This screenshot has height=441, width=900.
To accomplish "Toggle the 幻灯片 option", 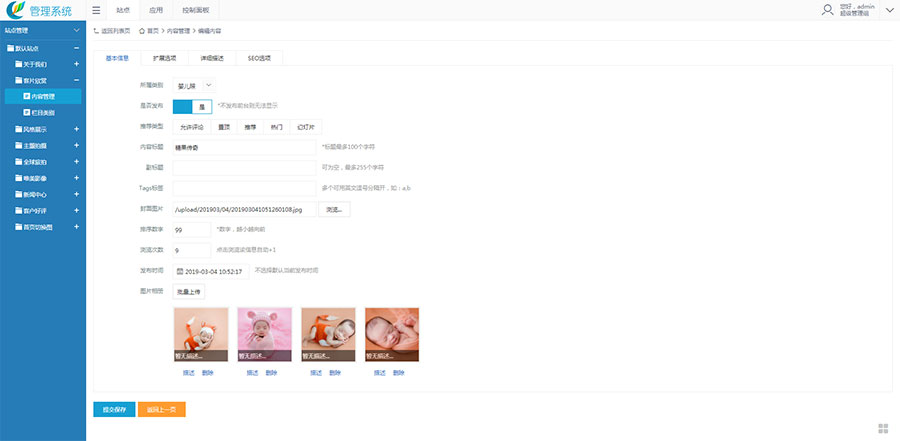I will (306, 127).
